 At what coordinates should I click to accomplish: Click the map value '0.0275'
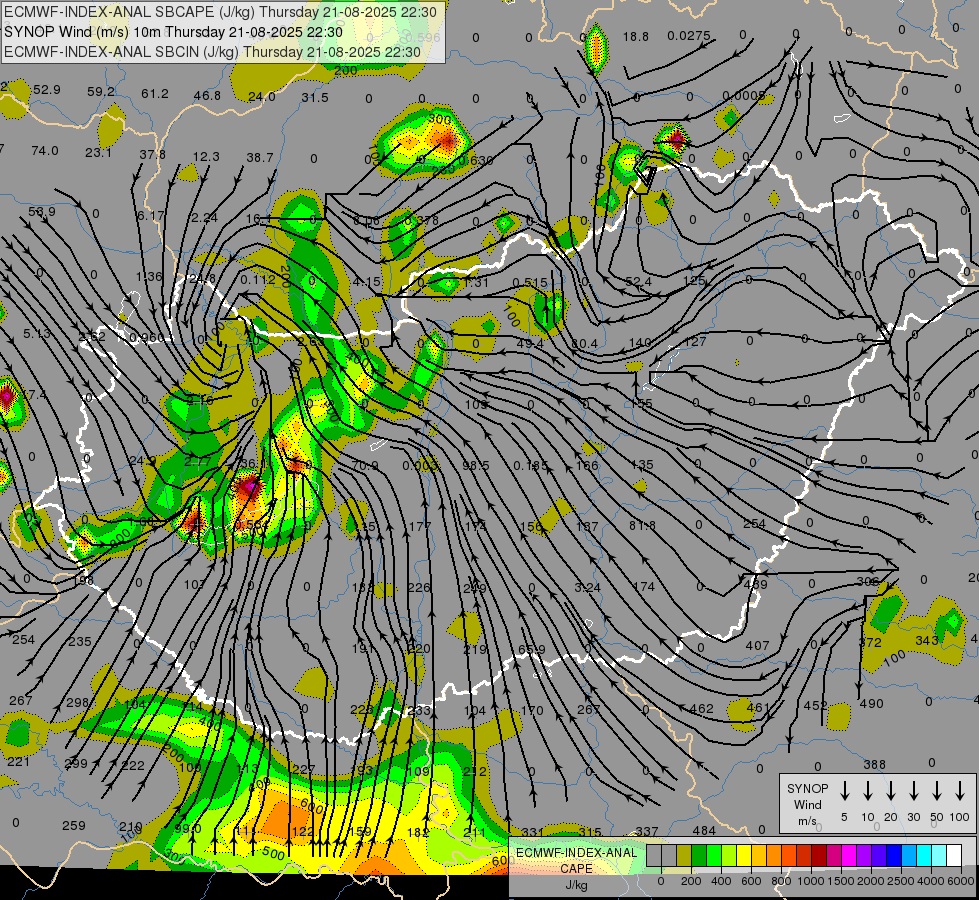[x=689, y=36]
